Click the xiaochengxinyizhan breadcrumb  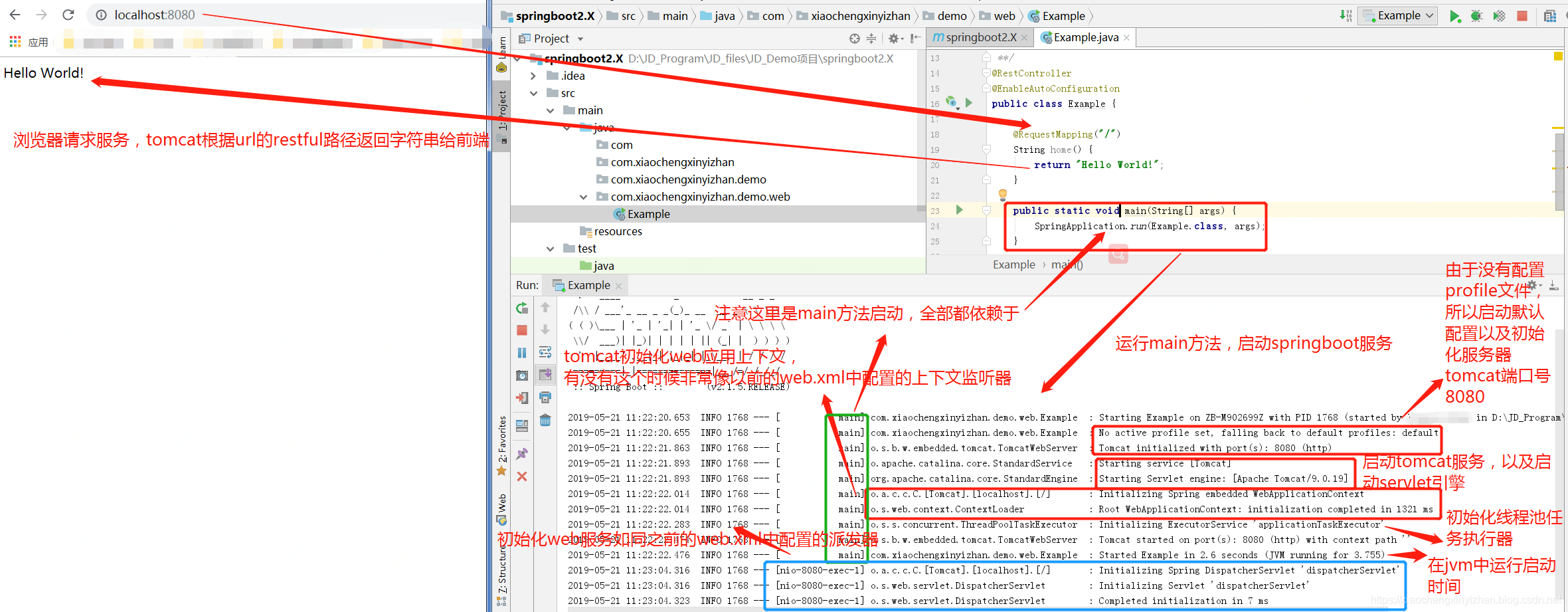point(853,16)
